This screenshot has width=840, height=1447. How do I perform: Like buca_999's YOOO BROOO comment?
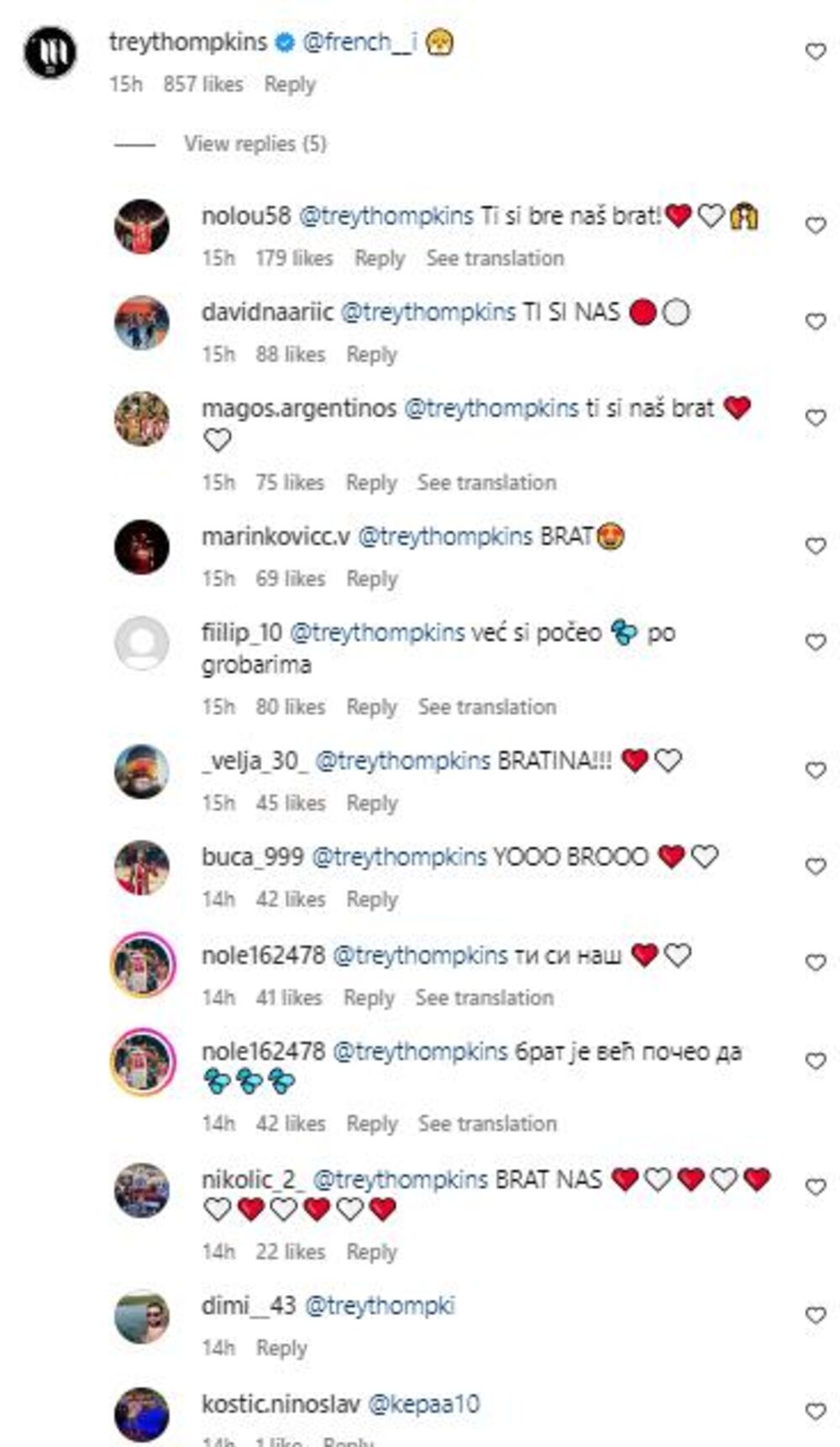coord(816,866)
